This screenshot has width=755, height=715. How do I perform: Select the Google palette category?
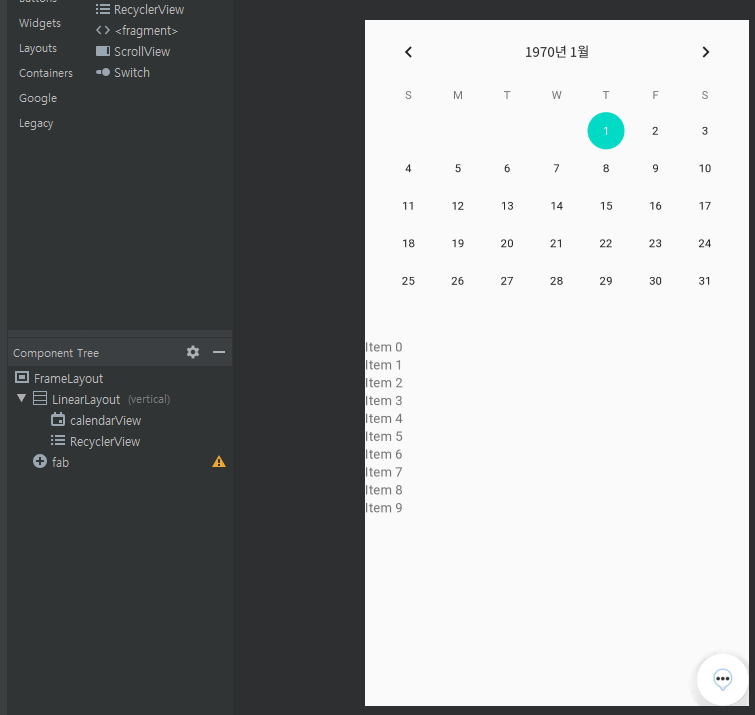point(38,98)
